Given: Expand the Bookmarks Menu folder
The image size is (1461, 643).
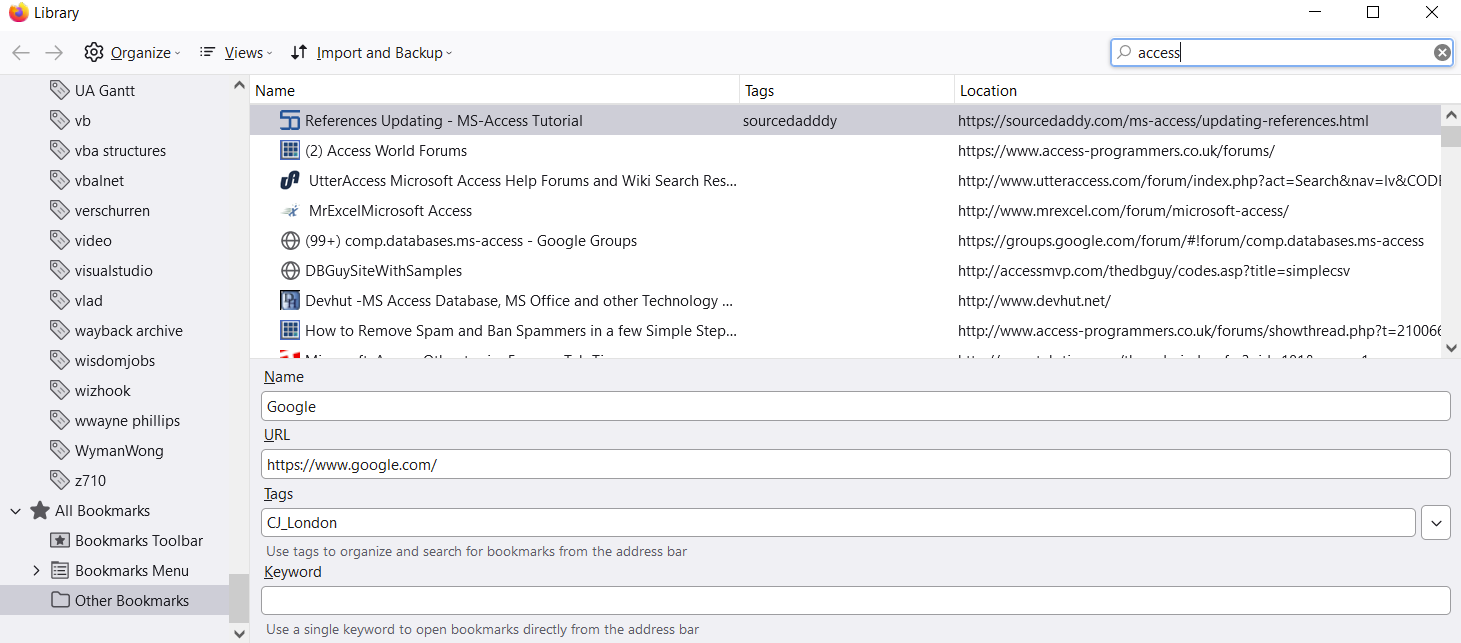Looking at the screenshot, I should (37, 571).
